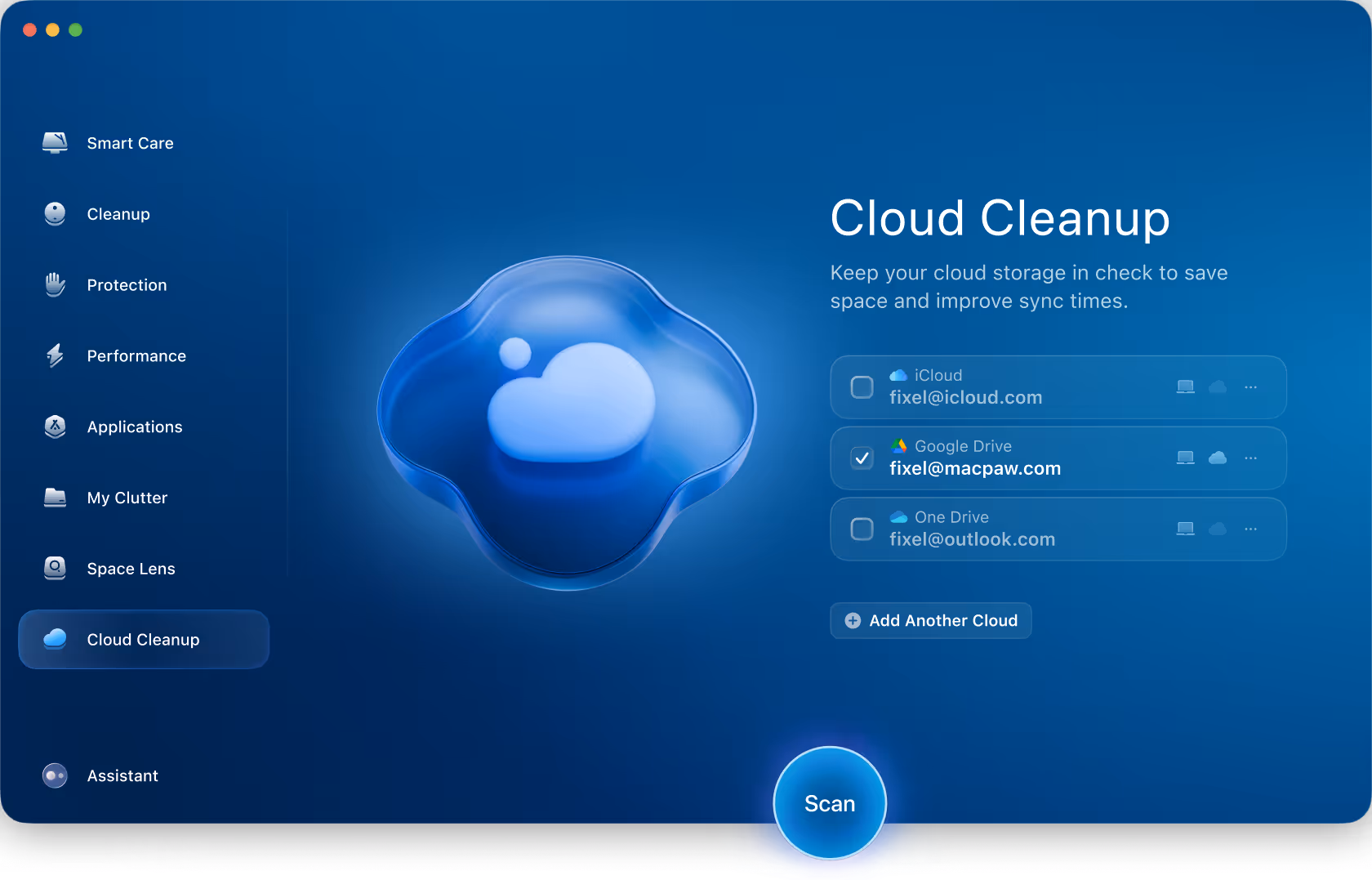Click the Google Drive service logo

pyautogui.click(x=898, y=446)
